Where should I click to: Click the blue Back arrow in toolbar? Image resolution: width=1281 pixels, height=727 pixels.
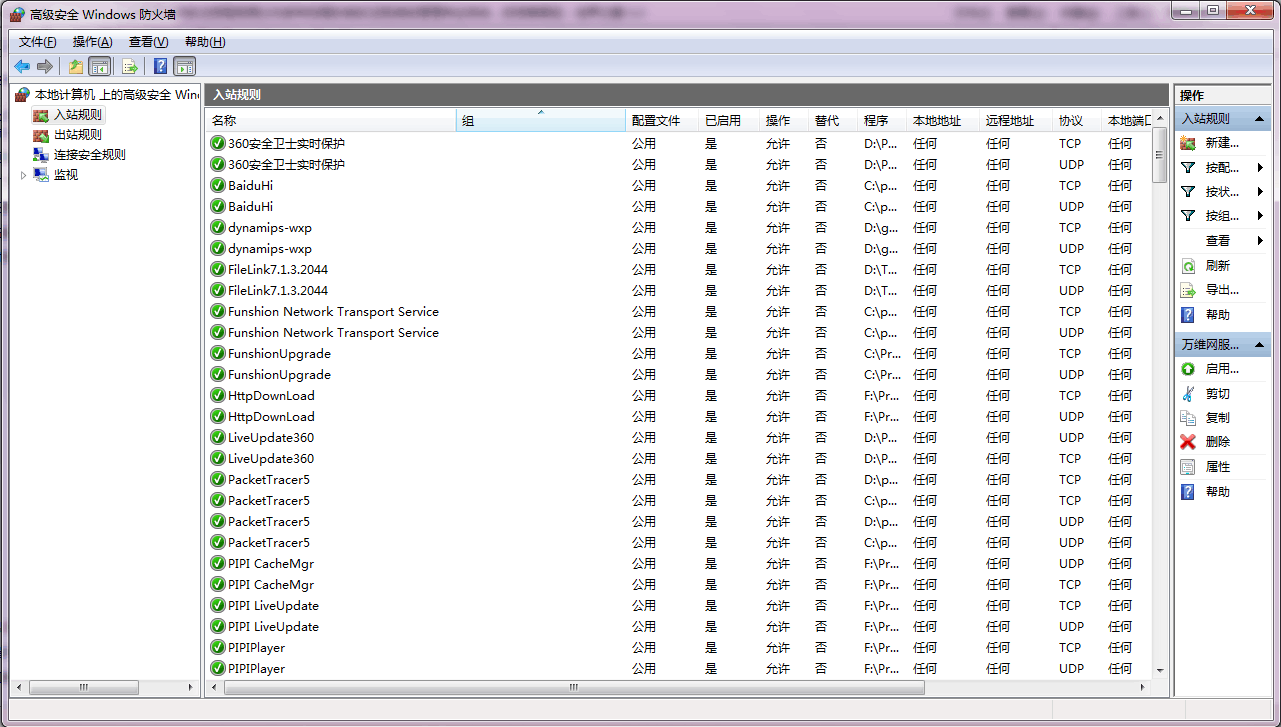pyautogui.click(x=22, y=67)
